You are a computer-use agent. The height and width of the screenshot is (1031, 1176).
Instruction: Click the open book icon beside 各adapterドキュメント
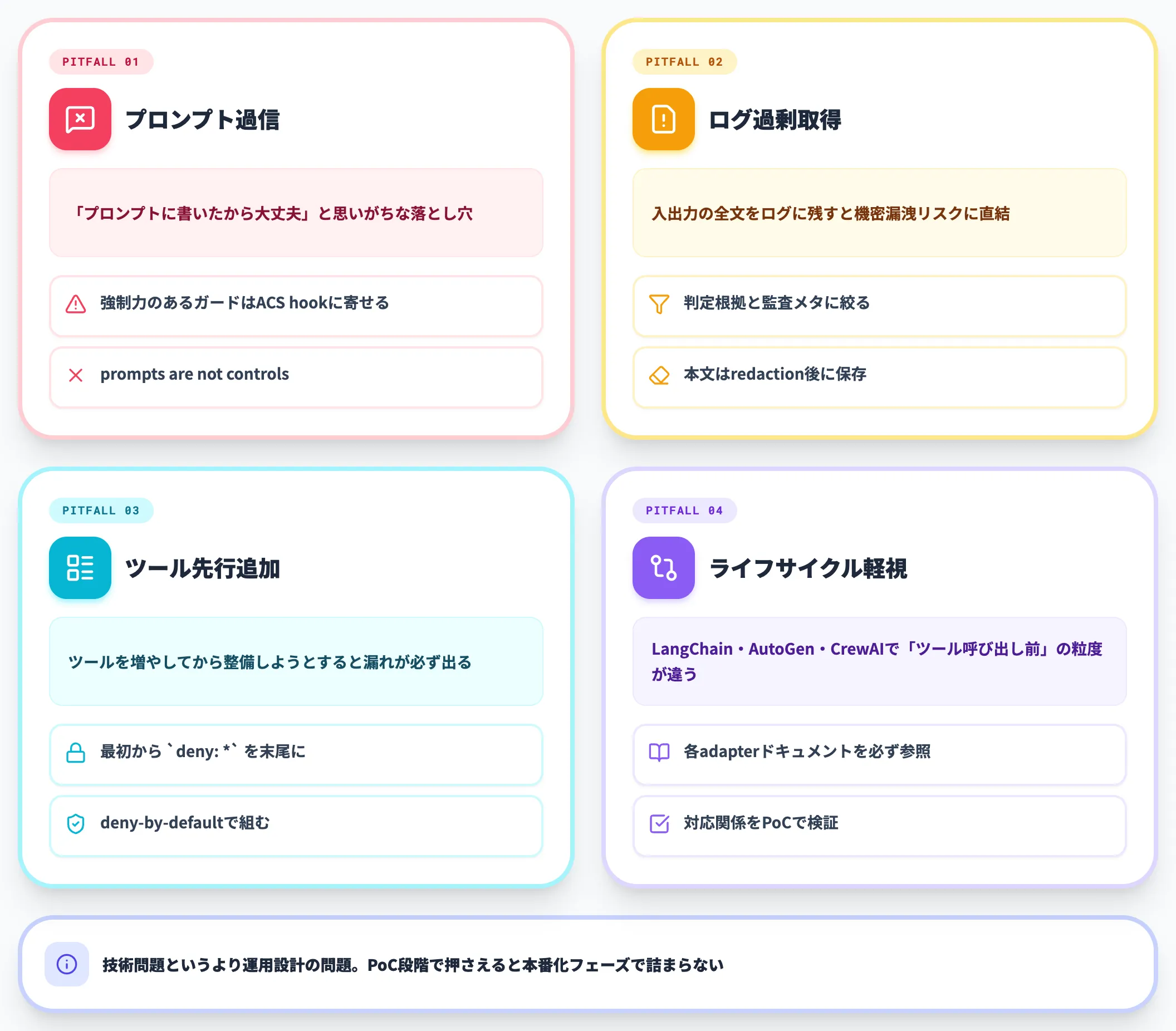659,753
